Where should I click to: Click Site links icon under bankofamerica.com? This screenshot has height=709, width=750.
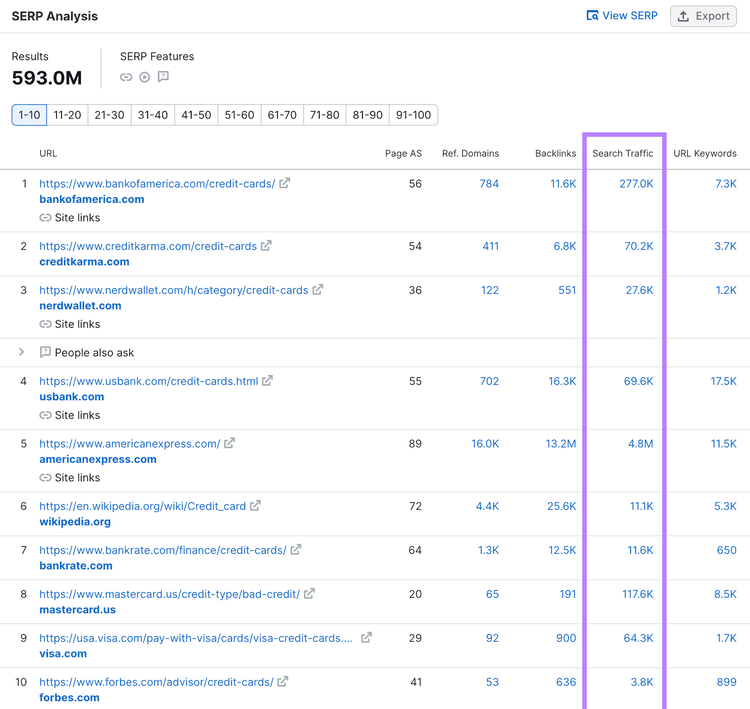pyautogui.click(x=45, y=218)
